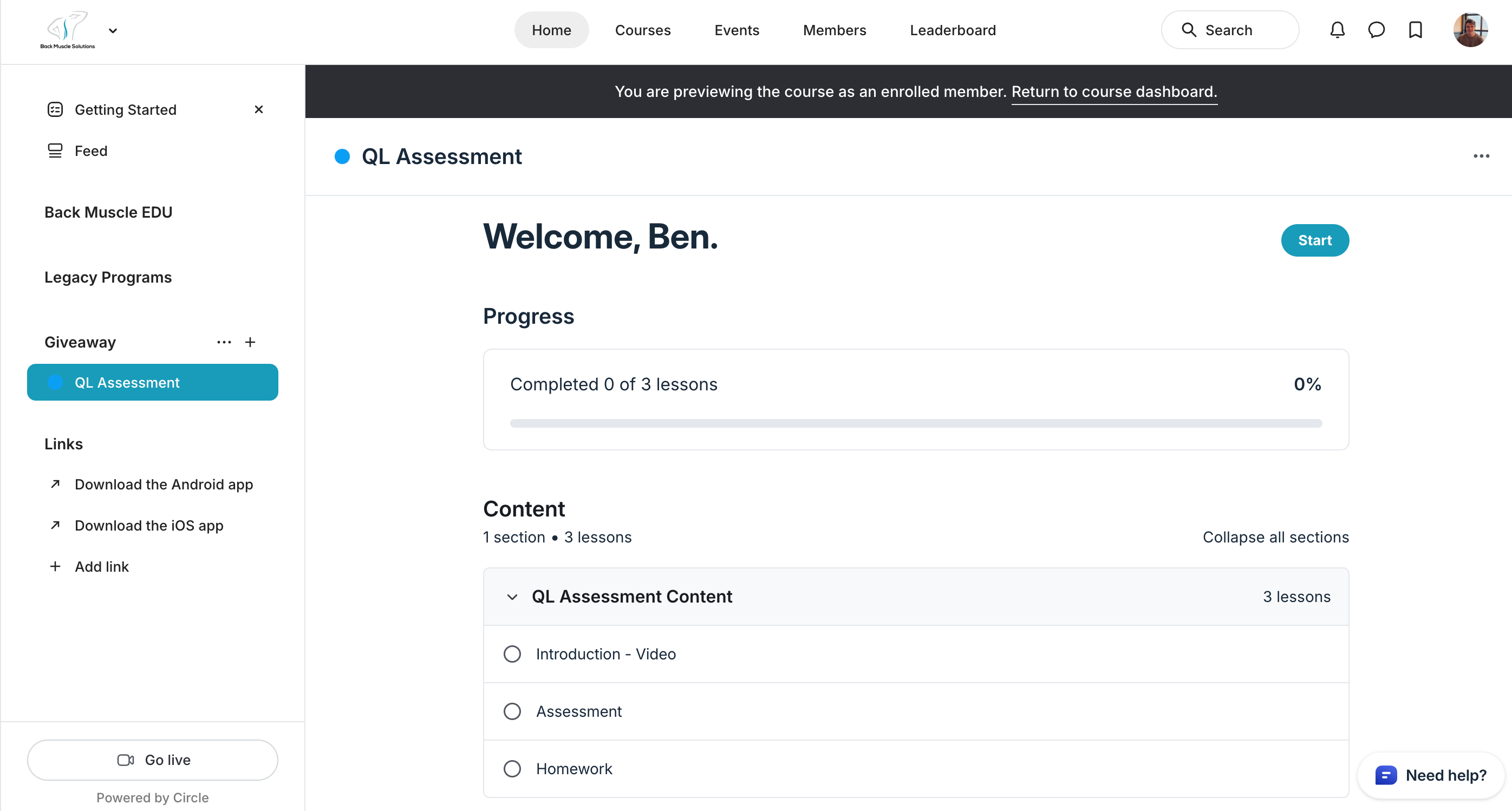This screenshot has height=811, width=1512.
Task: Open Giveaway group options ellipsis
Action: coord(224,342)
